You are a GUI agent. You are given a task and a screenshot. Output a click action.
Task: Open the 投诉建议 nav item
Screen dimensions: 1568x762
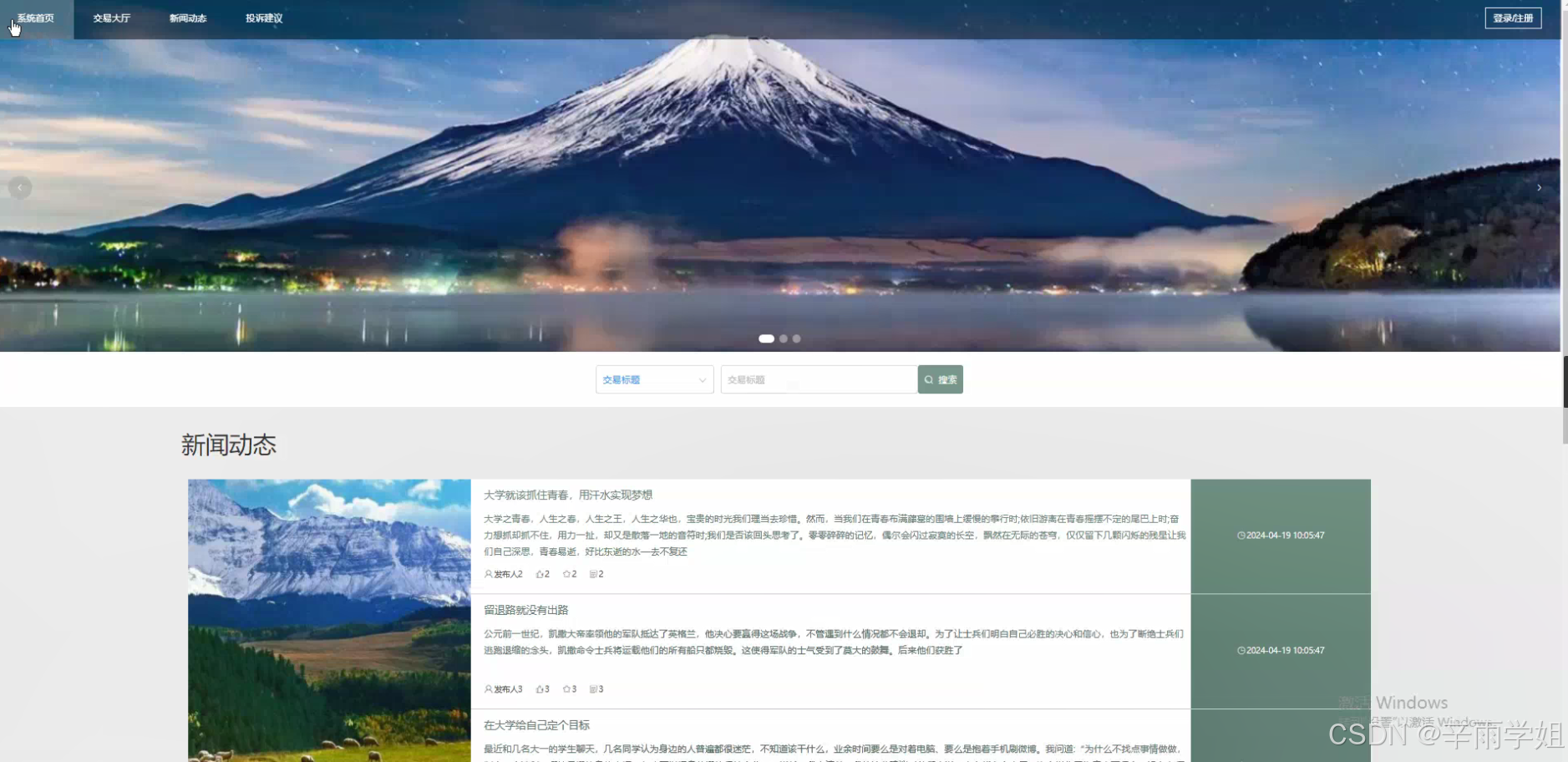[x=264, y=18]
